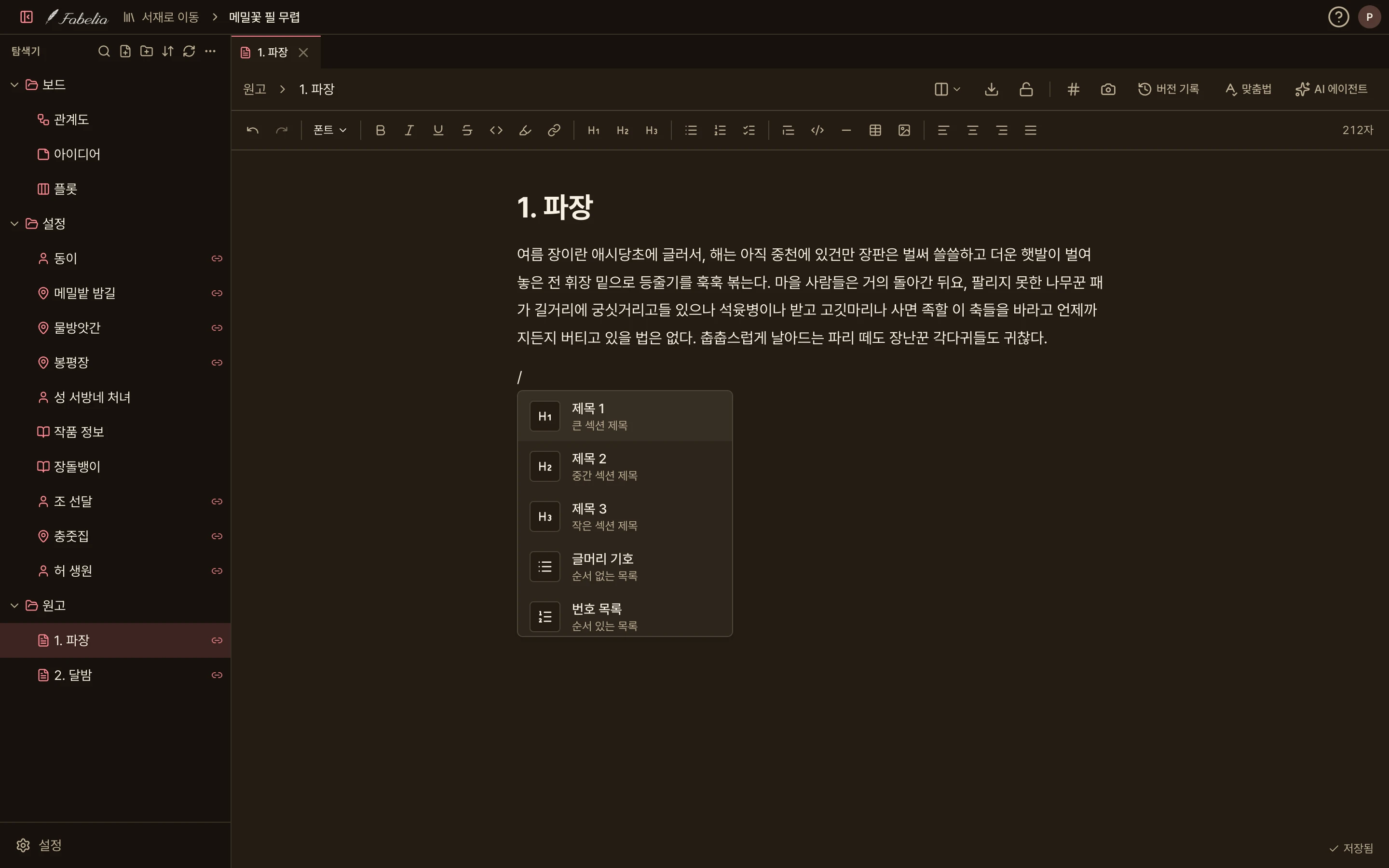
Task: Center-align the text
Action: pyautogui.click(x=972, y=130)
